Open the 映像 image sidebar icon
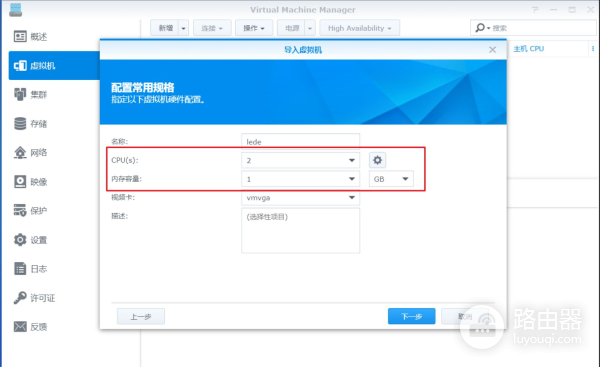Viewport: 600px width, 367px height. [x=20, y=181]
